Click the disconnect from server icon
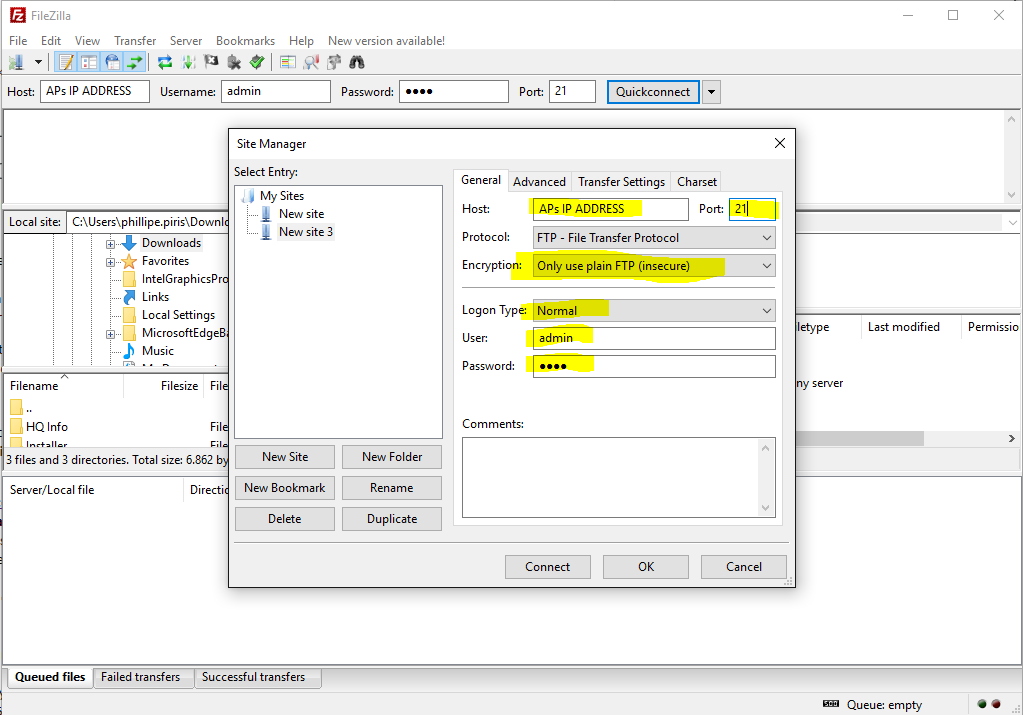This screenshot has height=715, width=1023. tap(234, 62)
